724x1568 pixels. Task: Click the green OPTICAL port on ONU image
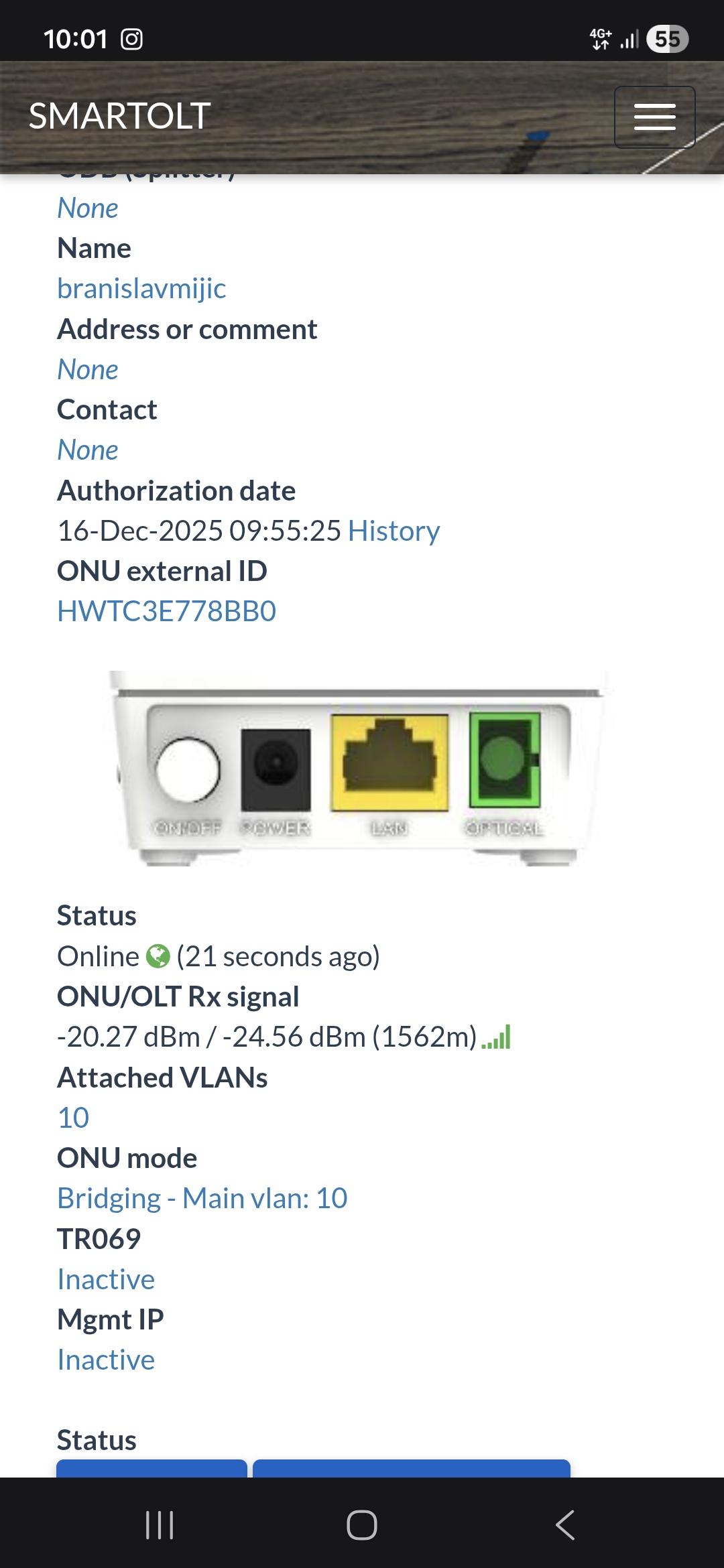click(505, 760)
